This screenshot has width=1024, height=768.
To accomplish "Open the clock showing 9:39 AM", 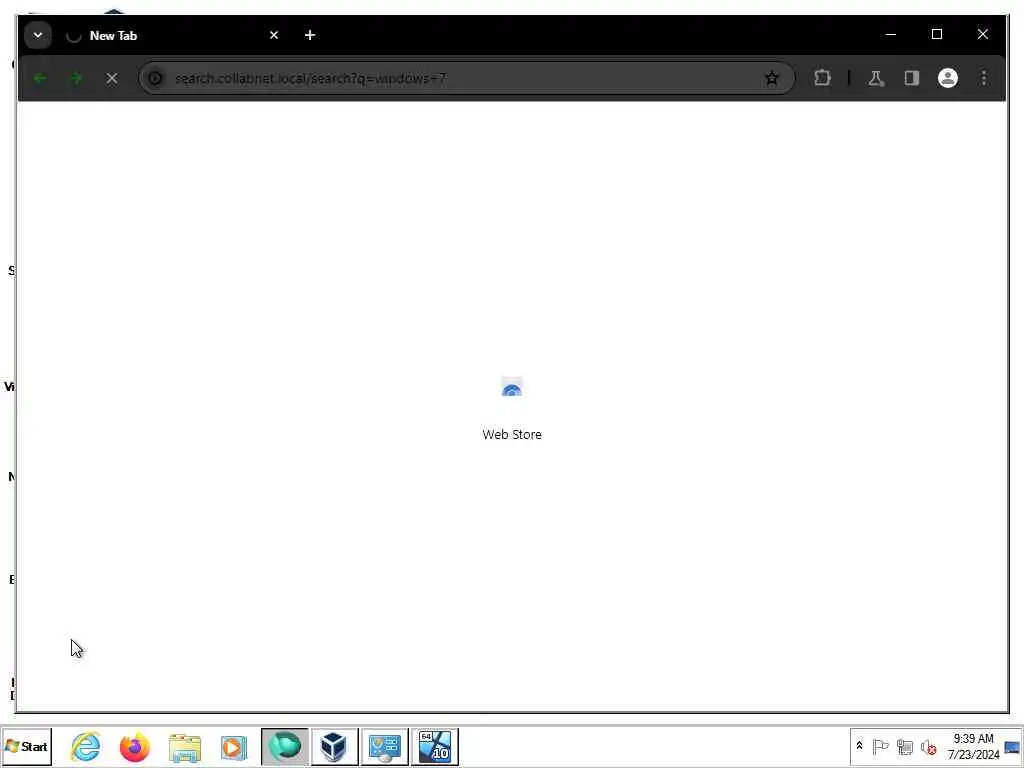I will pos(973,746).
